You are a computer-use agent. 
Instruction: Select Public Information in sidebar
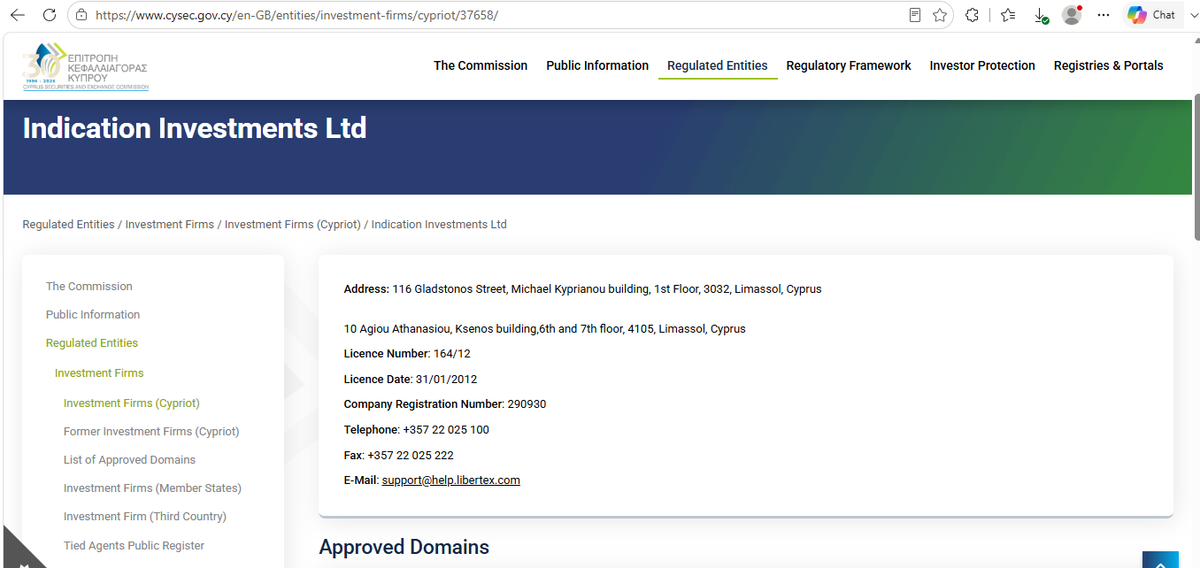[93, 314]
